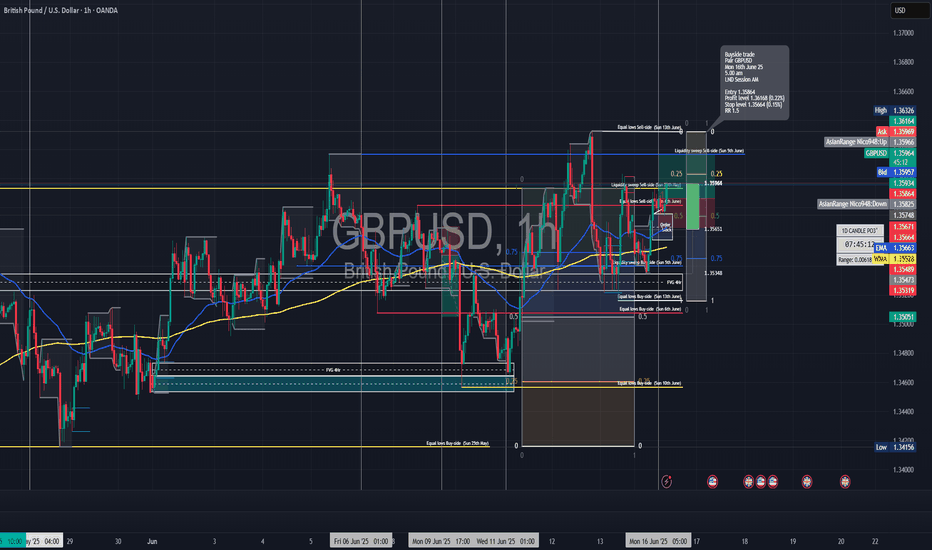932x550 pixels.
Task: Select Equal lows Buy-side (Sun 10th June) label
Action: (x=649, y=384)
